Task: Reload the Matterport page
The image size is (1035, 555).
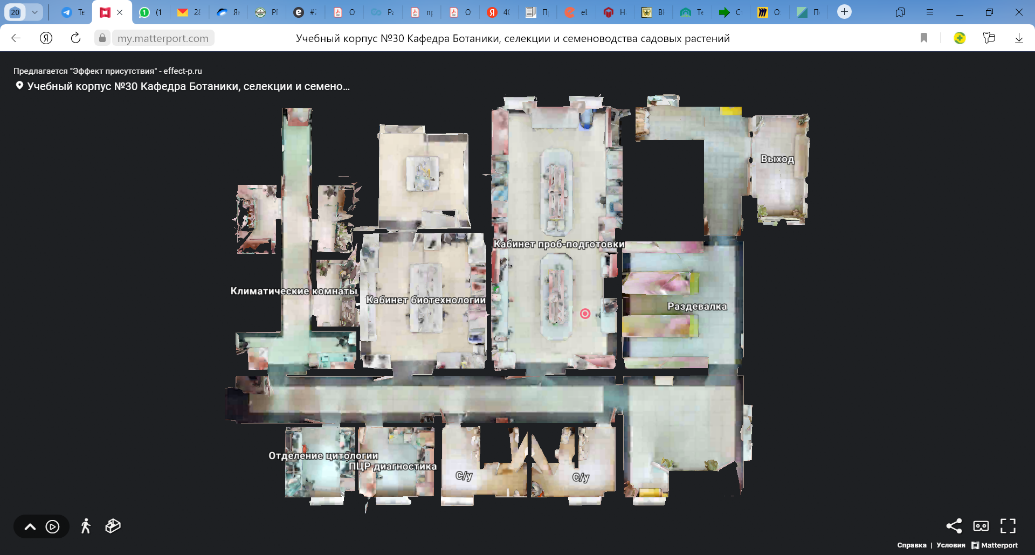Action: tap(75, 38)
